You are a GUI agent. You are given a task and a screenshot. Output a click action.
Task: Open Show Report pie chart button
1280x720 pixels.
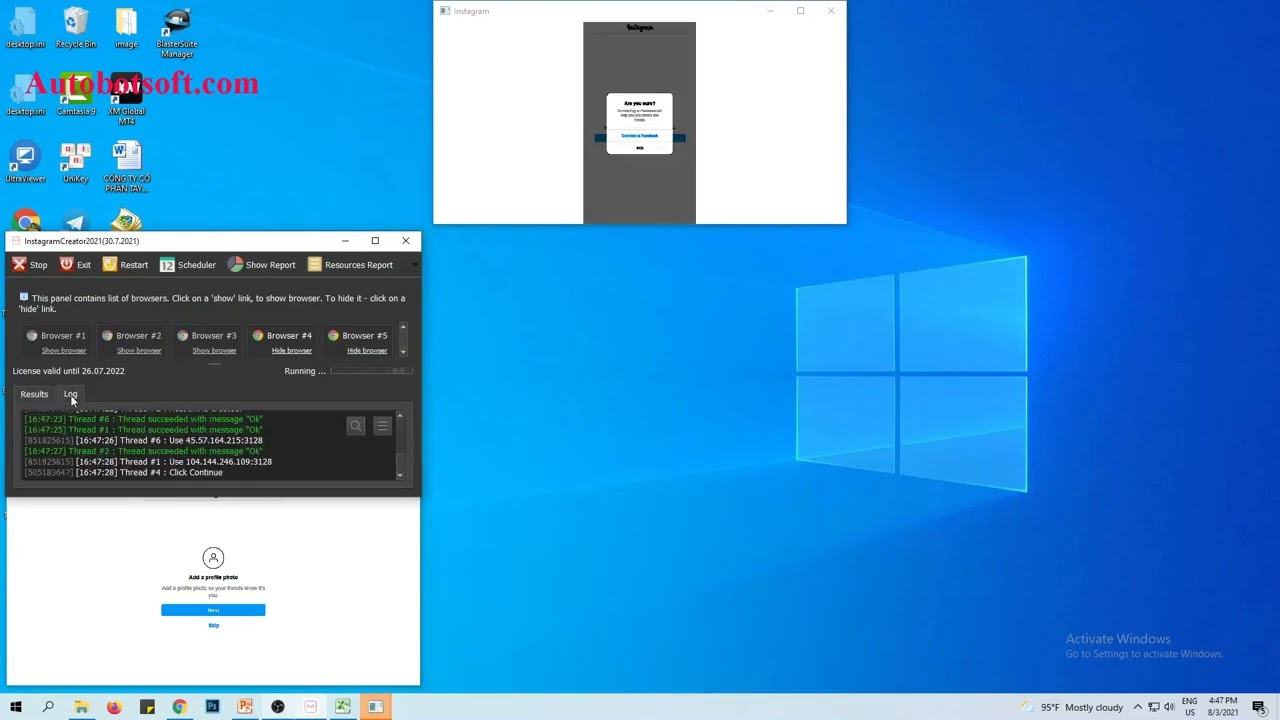point(261,265)
